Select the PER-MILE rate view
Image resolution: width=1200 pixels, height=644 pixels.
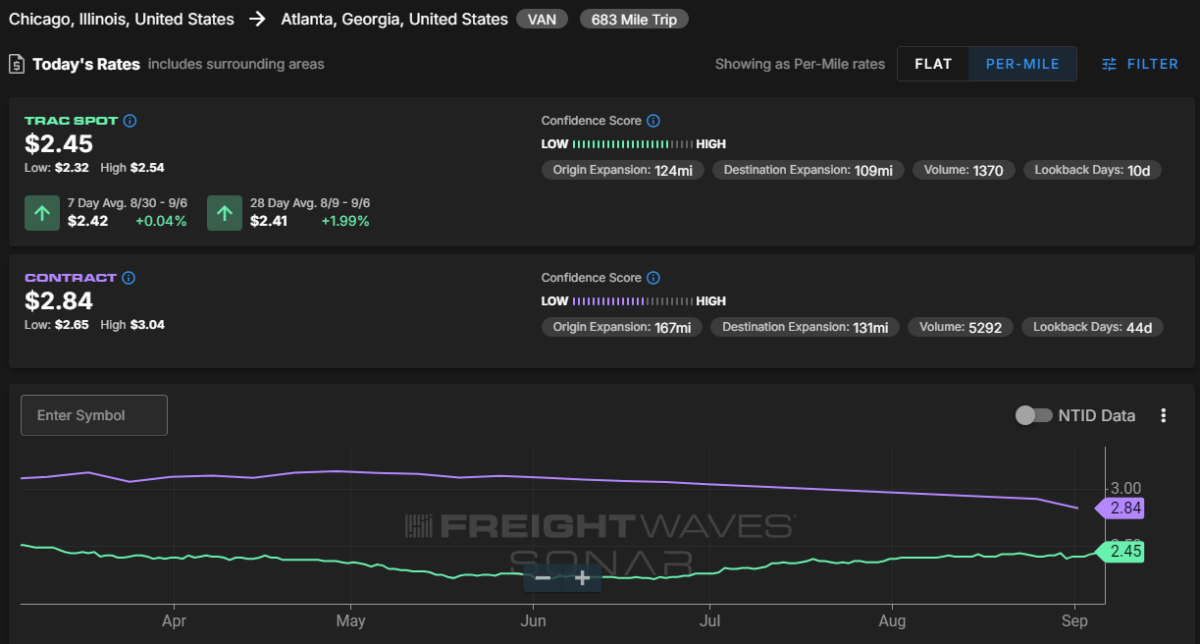[x=1022, y=64]
